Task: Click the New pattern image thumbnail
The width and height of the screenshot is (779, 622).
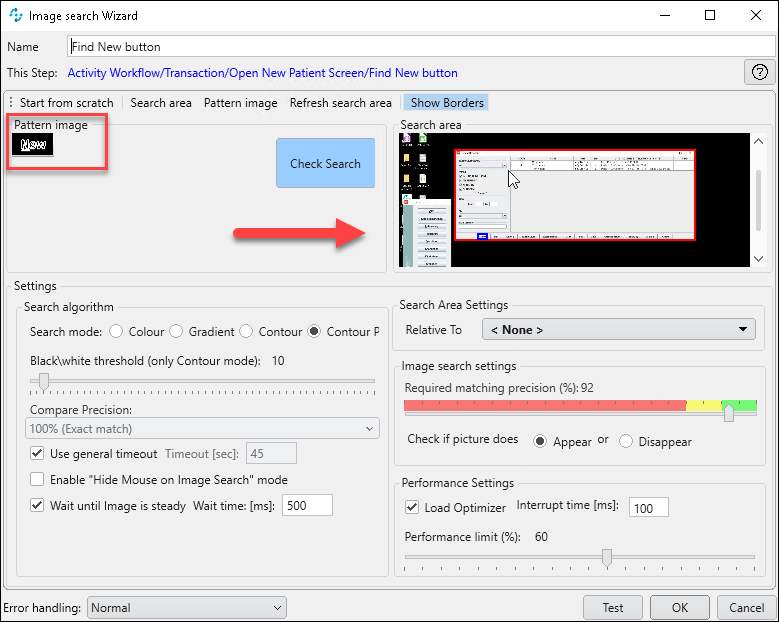Action: 33,144
